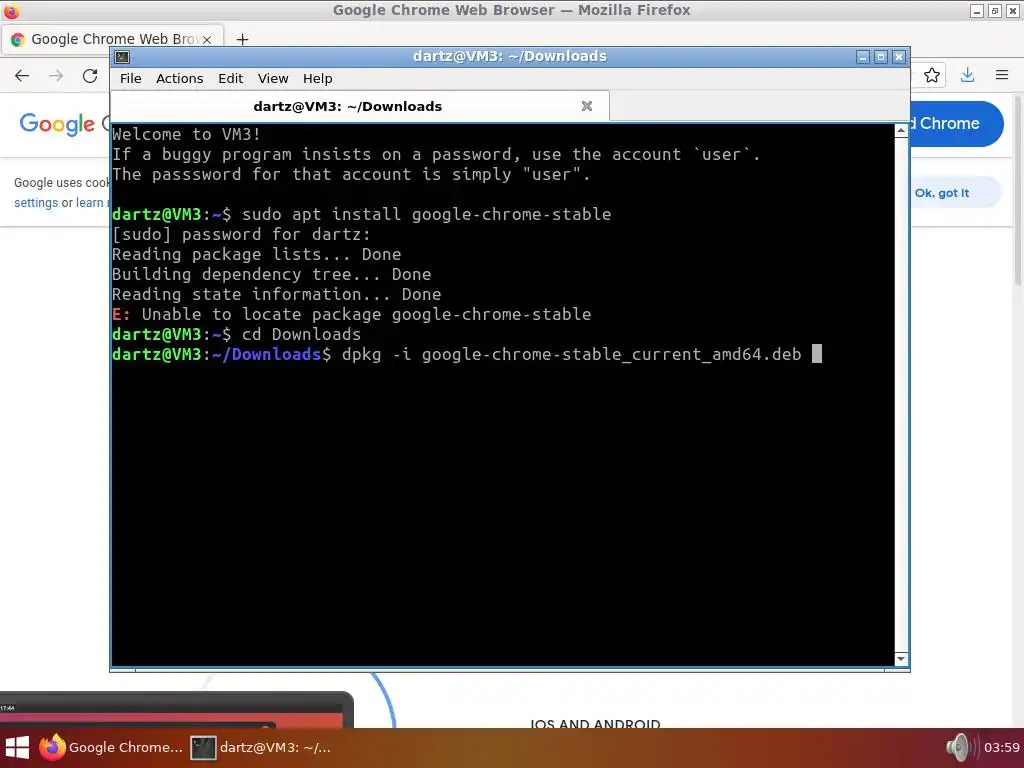Image resolution: width=1024 pixels, height=768 pixels.
Task: Open the terminal Actions menu
Action: 180,78
